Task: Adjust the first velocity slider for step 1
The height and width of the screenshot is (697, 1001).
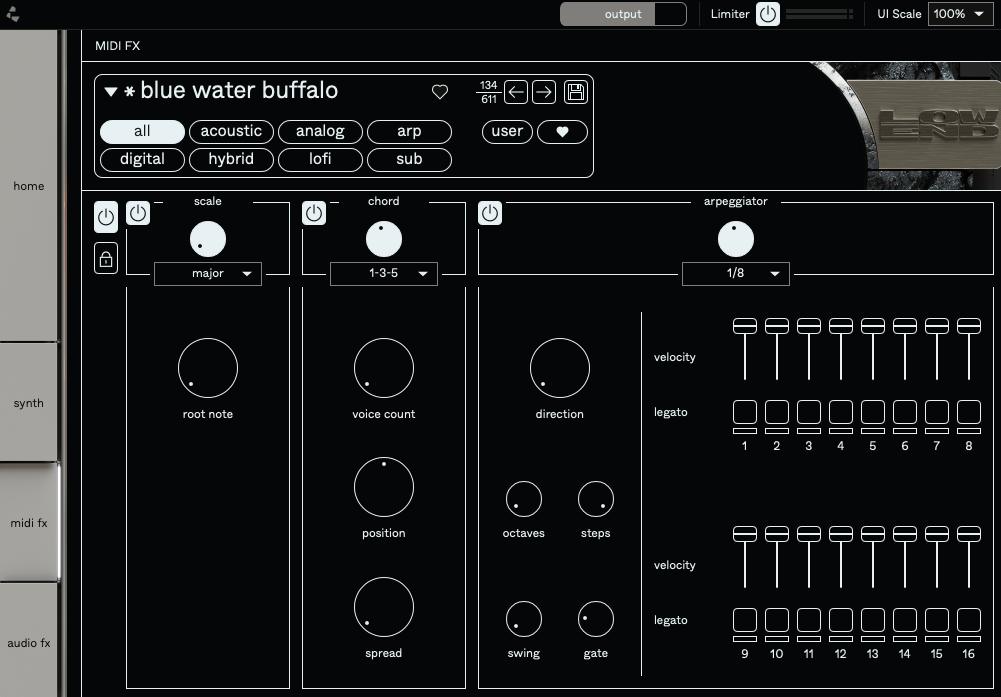Action: [744, 325]
